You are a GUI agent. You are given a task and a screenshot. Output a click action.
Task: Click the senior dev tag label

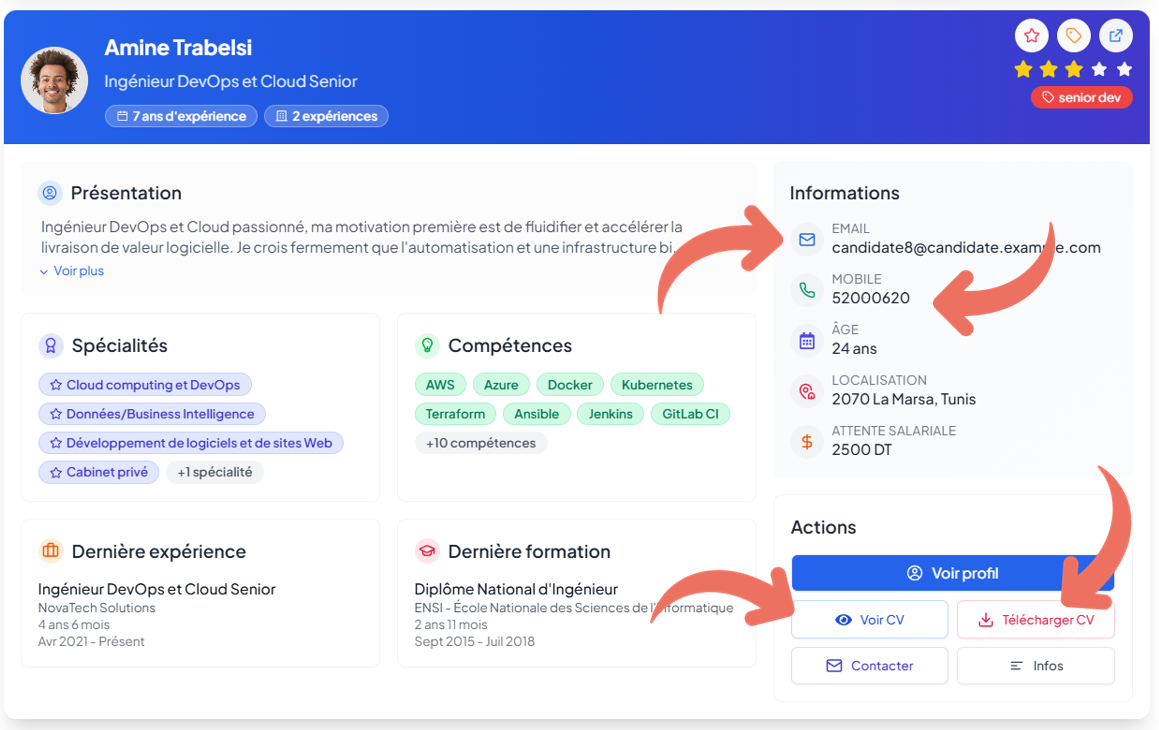pos(1081,98)
